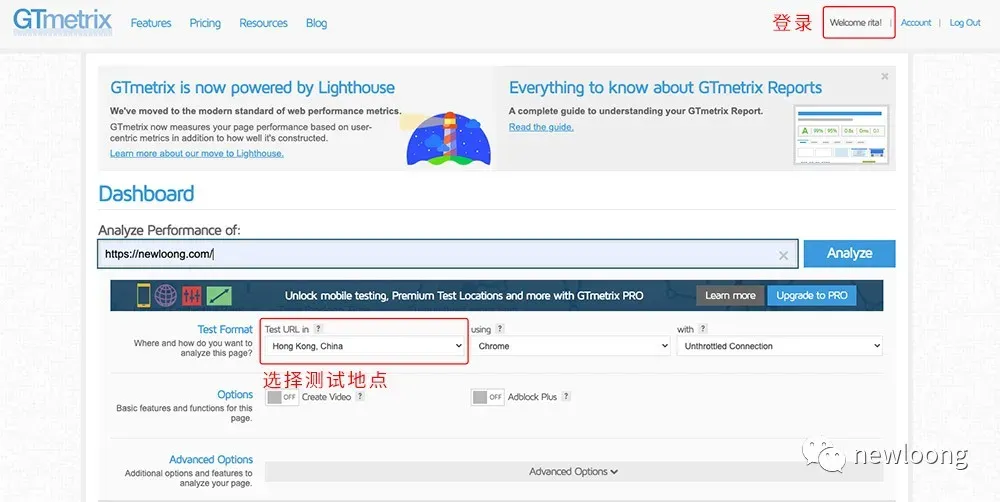Click the help icon beside Create Video
The image size is (1000, 502).
pyautogui.click(x=360, y=396)
